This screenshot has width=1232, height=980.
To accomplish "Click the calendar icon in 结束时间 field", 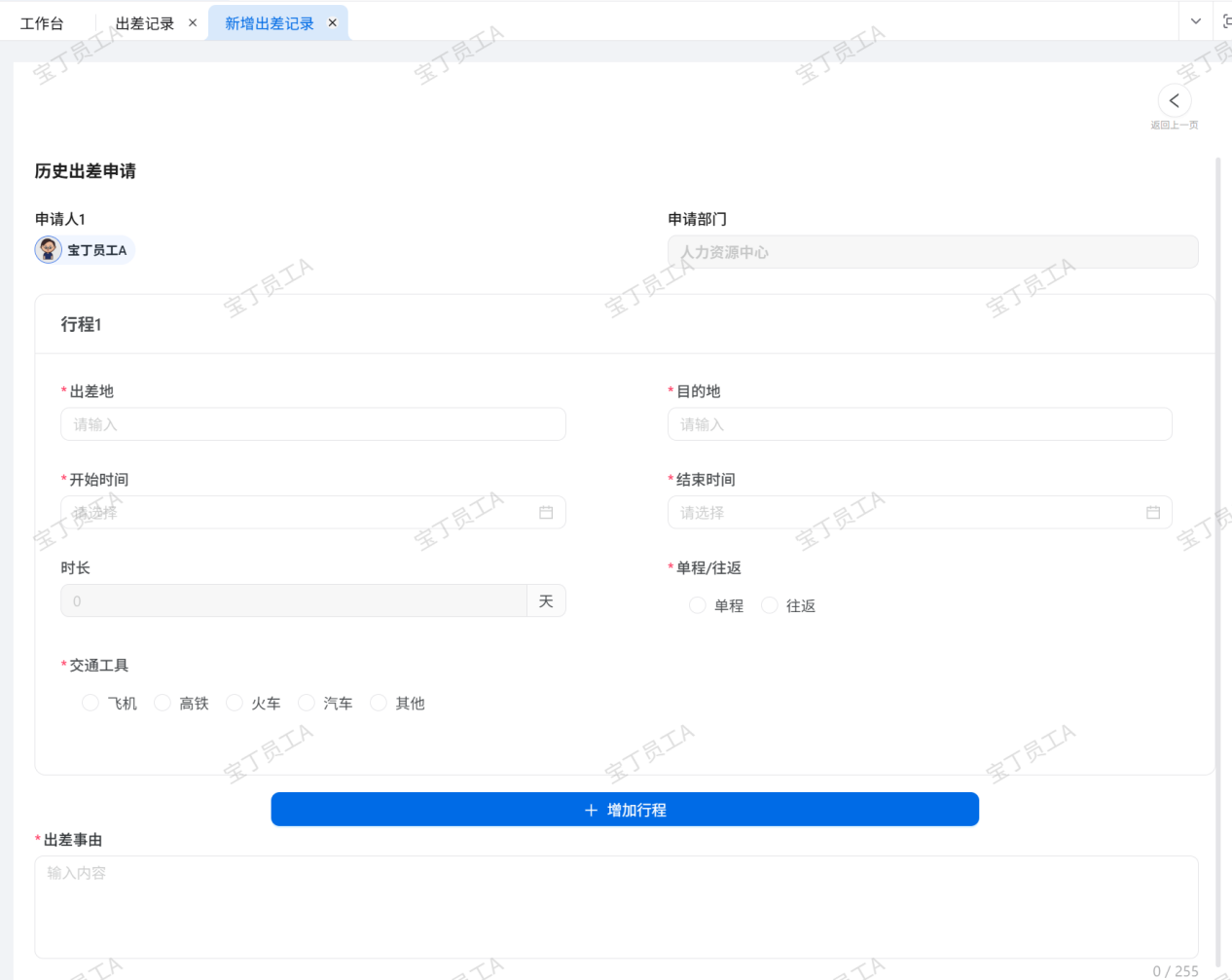I will point(1152,513).
